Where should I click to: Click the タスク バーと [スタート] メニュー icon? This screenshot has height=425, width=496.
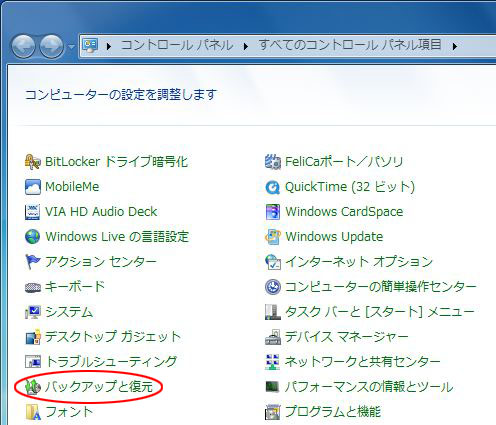point(273,312)
